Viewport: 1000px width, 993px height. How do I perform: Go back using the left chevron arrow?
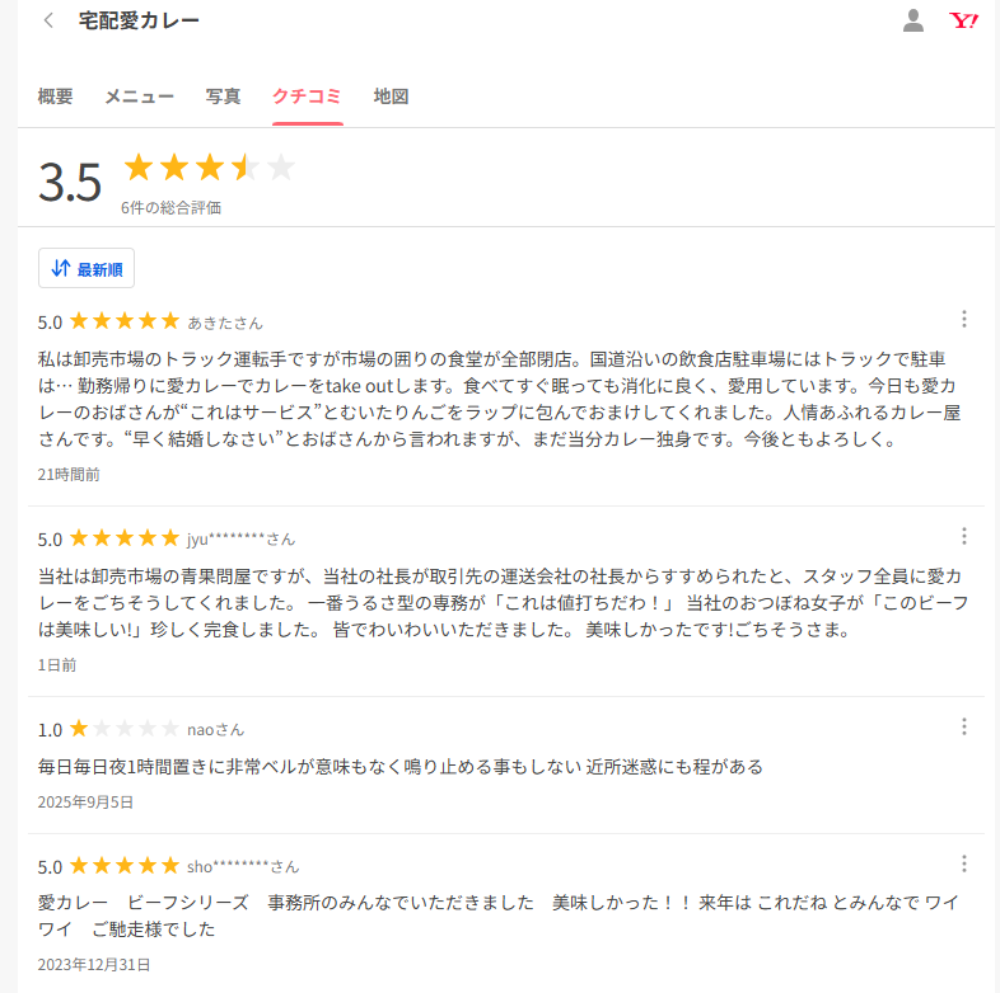48,21
